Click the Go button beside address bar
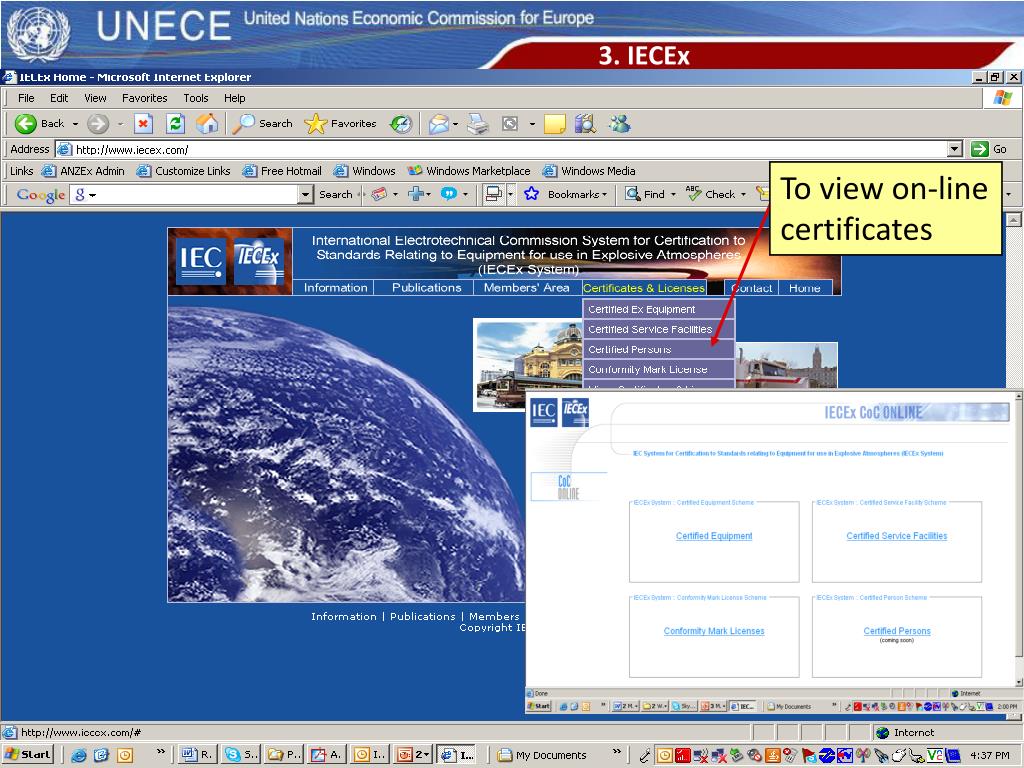This screenshot has width=1024, height=768. (989, 149)
